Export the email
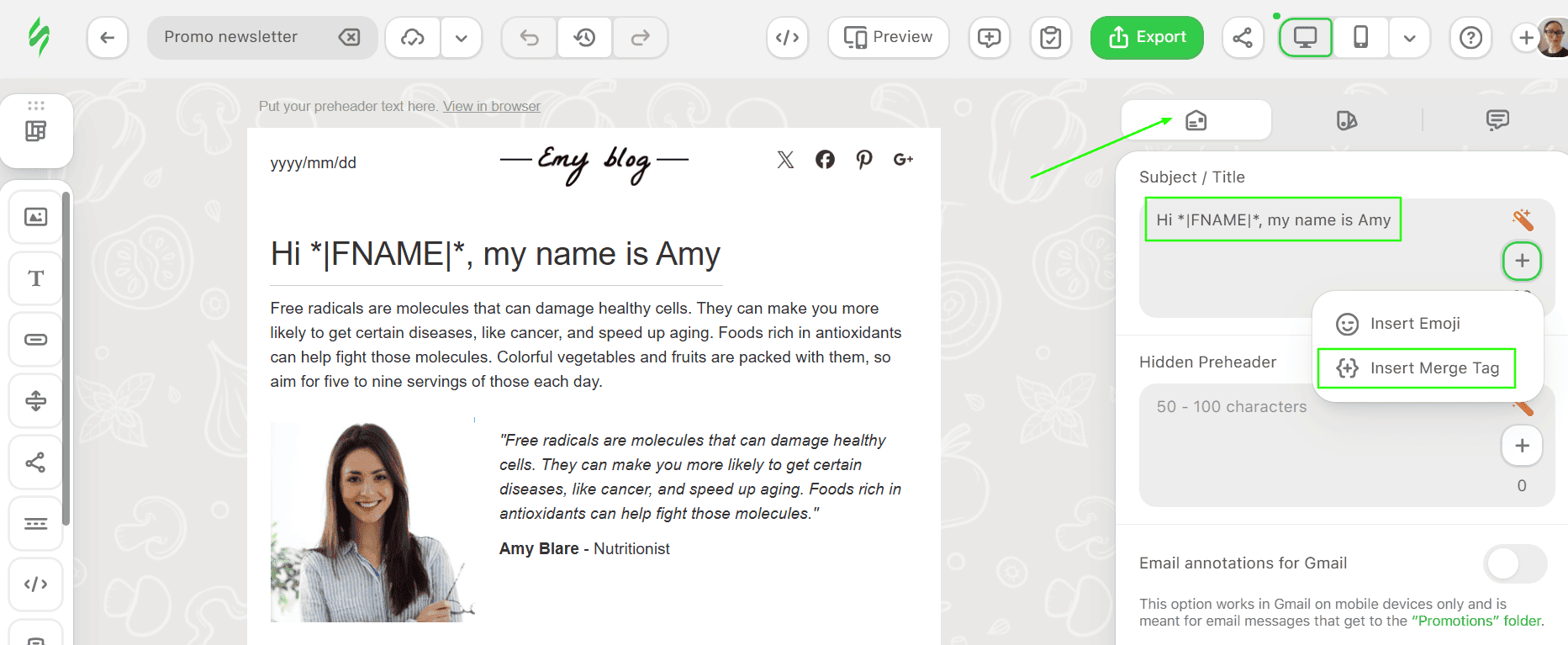 coord(1147,37)
